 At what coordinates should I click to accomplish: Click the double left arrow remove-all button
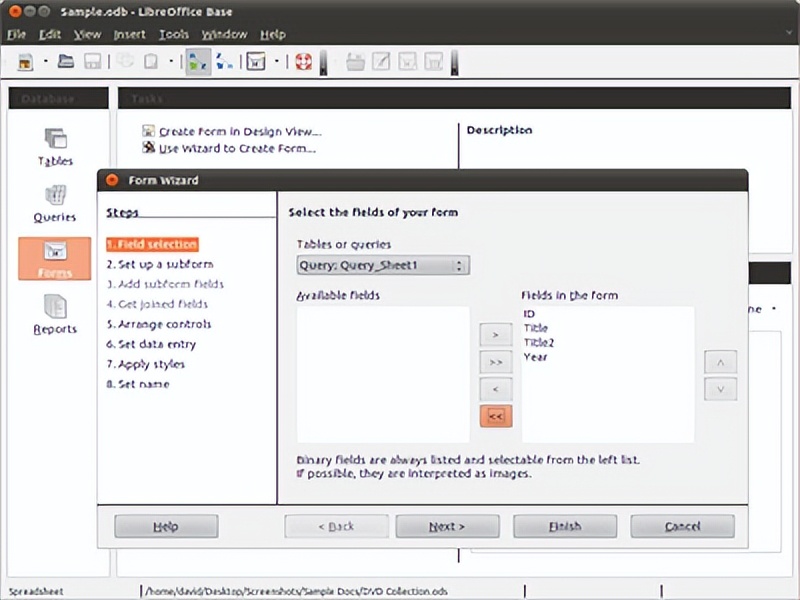(495, 416)
